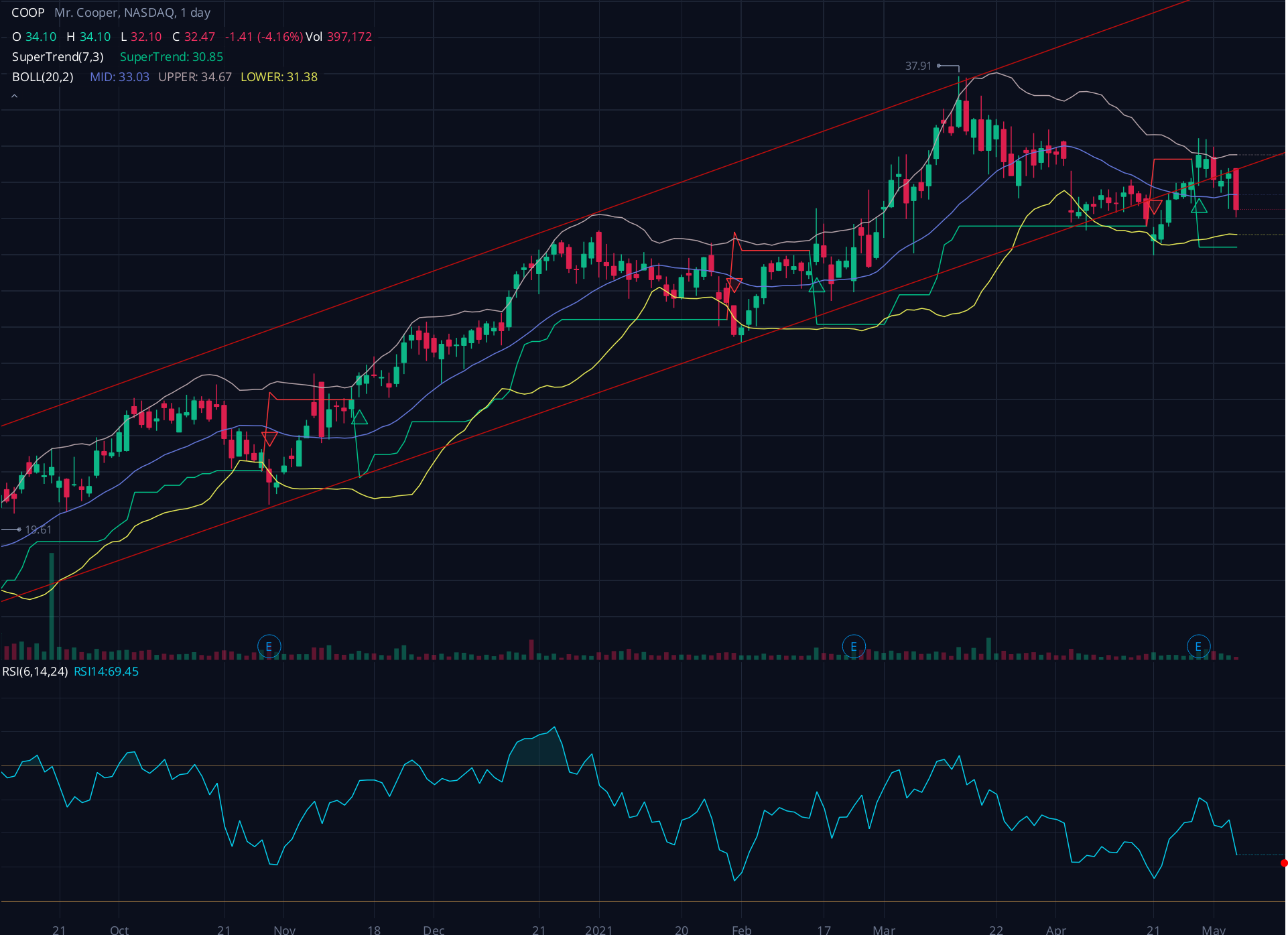1288x935 pixels.
Task: Click the 37.91 high price label
Action: [x=918, y=66]
